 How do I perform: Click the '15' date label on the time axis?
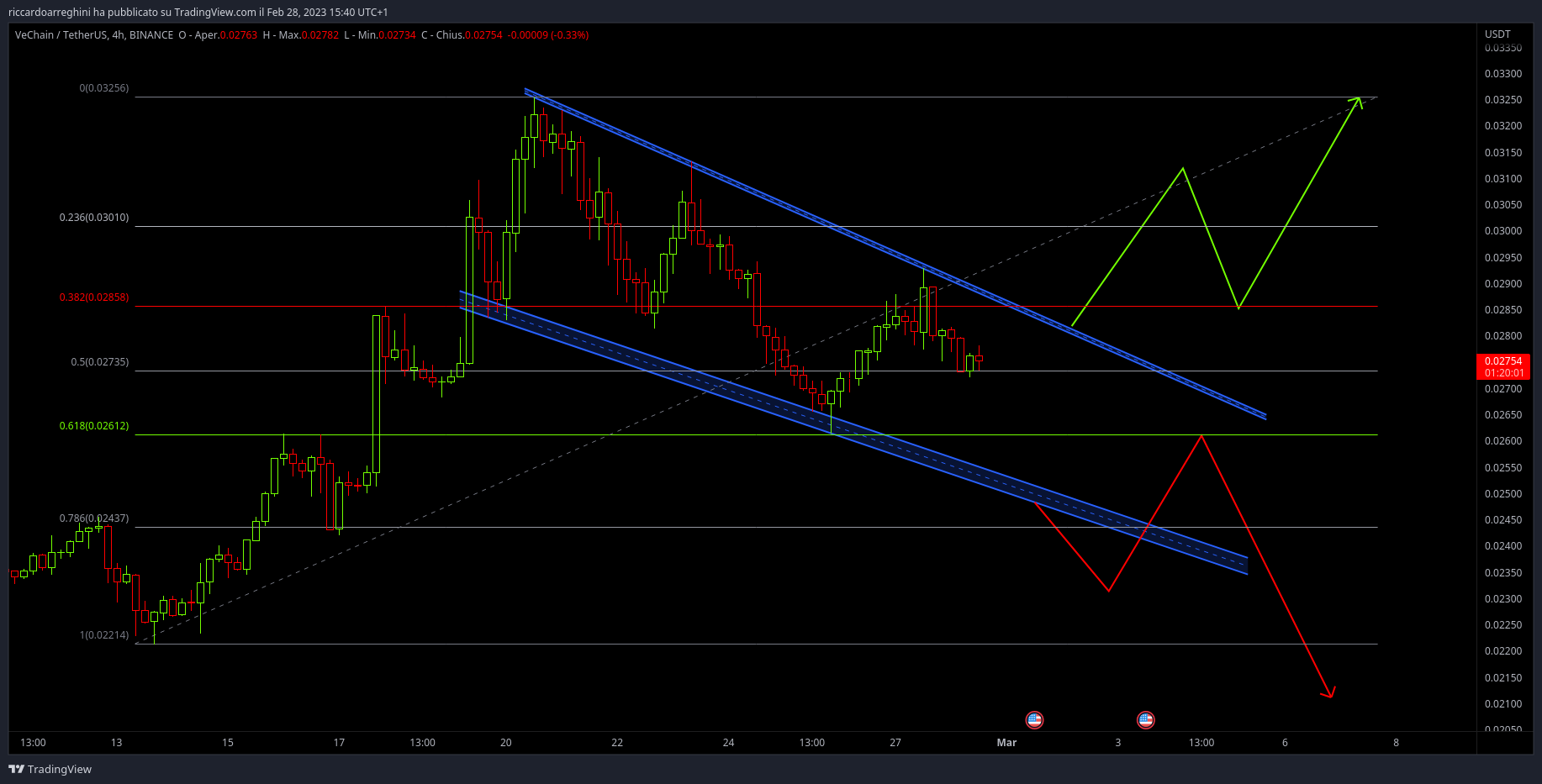228,743
